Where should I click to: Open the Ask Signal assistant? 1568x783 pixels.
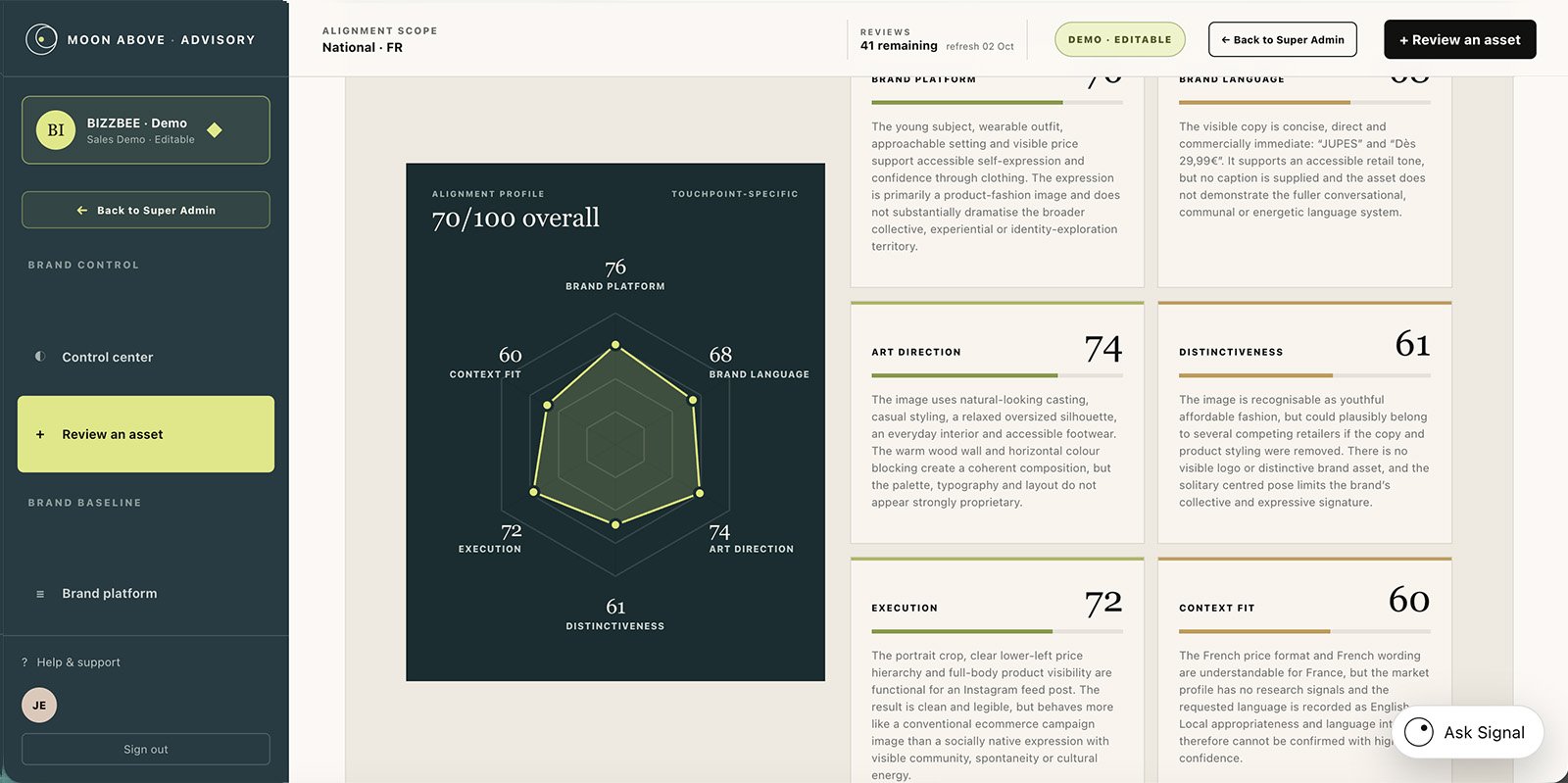1467,732
